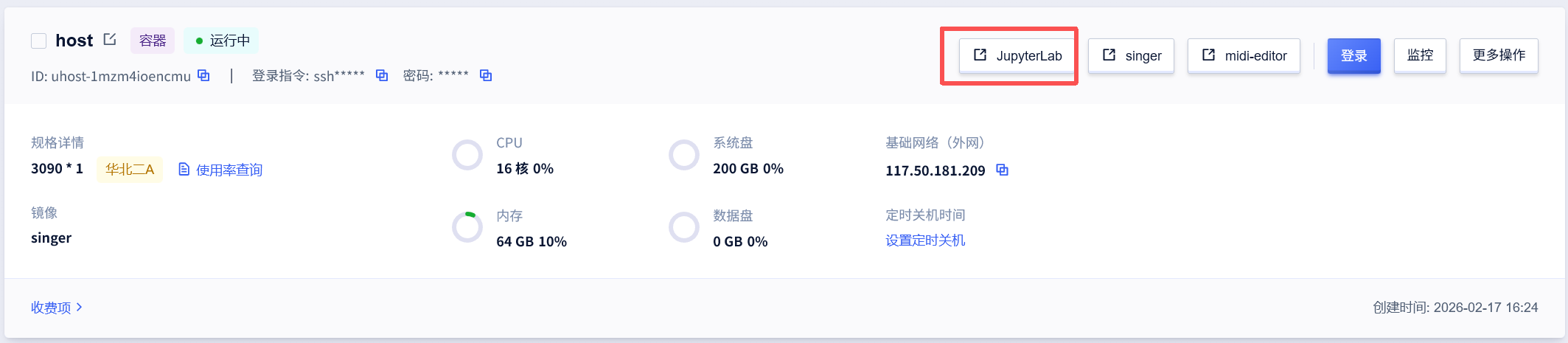Copy the instance ID uhost-1mzm4ioencmu
This screenshot has height=343, width=1568.
pyautogui.click(x=204, y=75)
